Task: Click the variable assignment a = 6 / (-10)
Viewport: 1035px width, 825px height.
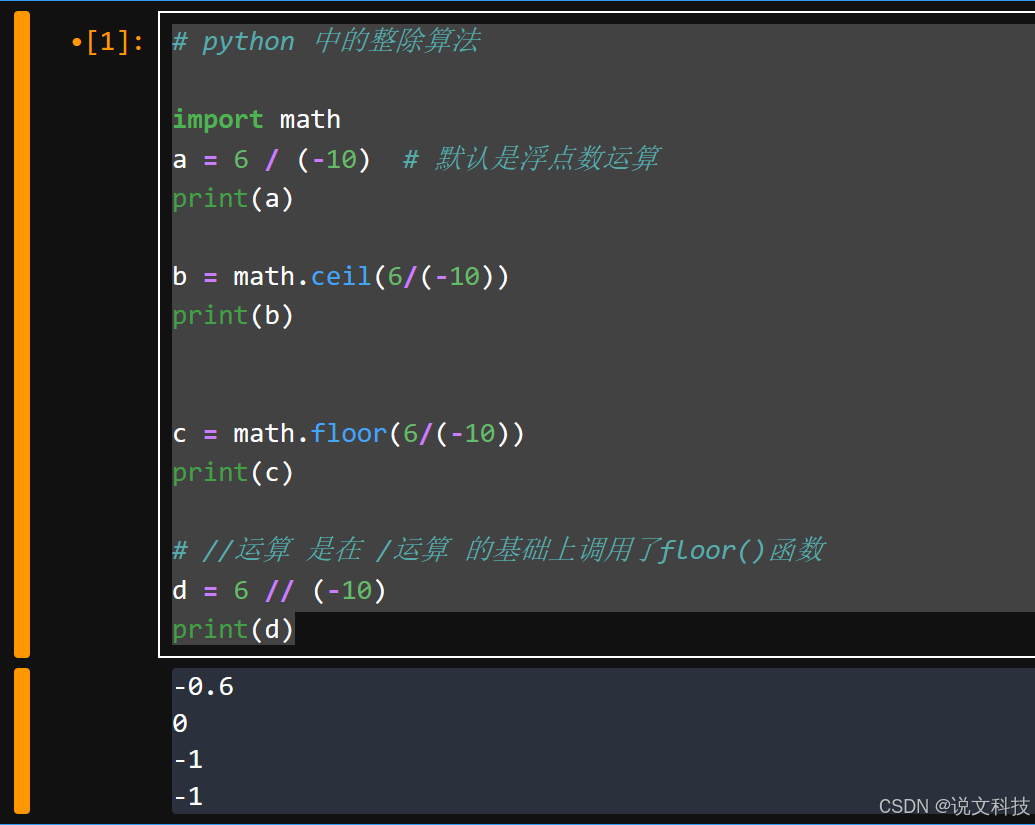Action: (270, 158)
